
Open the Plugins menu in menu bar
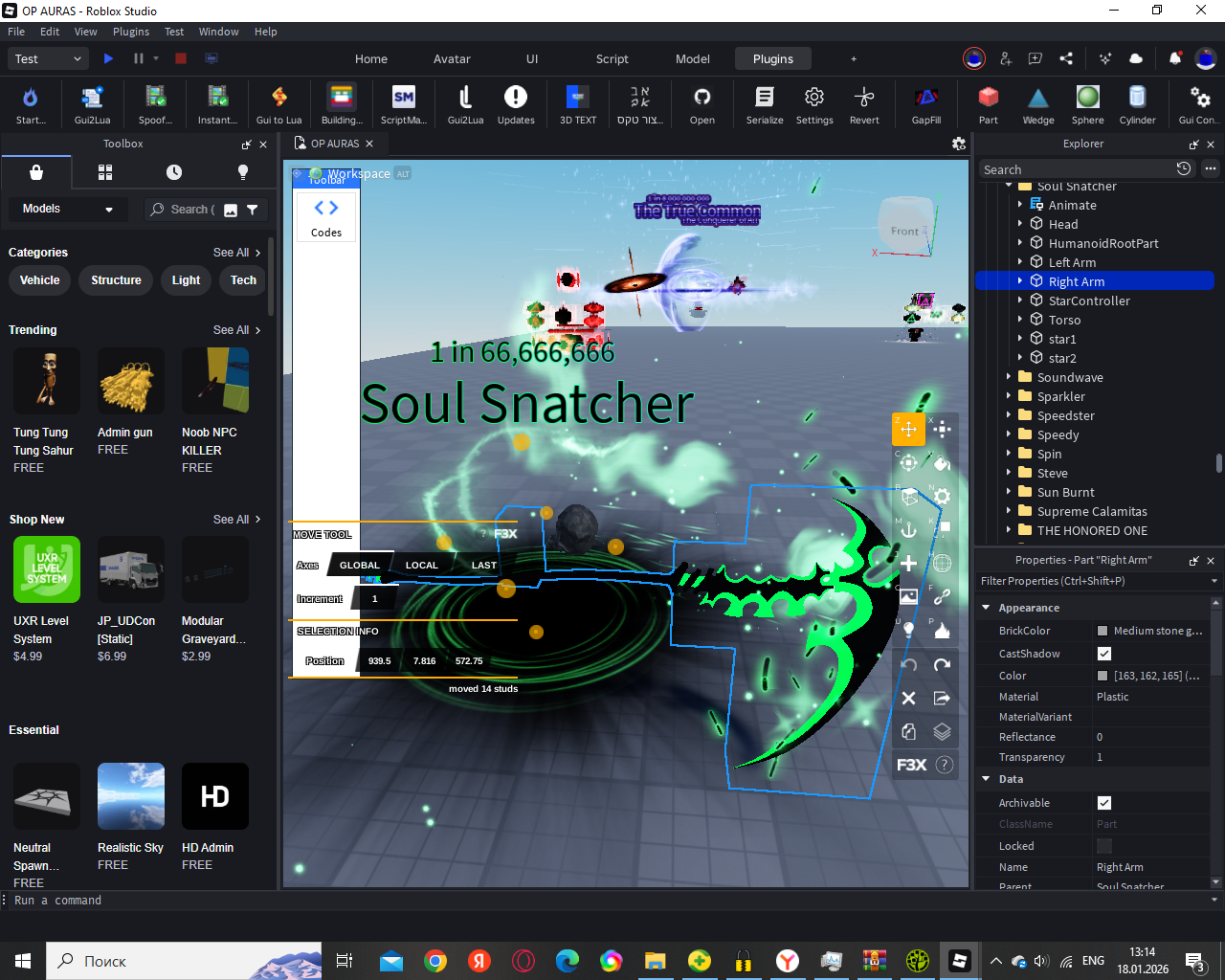[x=131, y=32]
